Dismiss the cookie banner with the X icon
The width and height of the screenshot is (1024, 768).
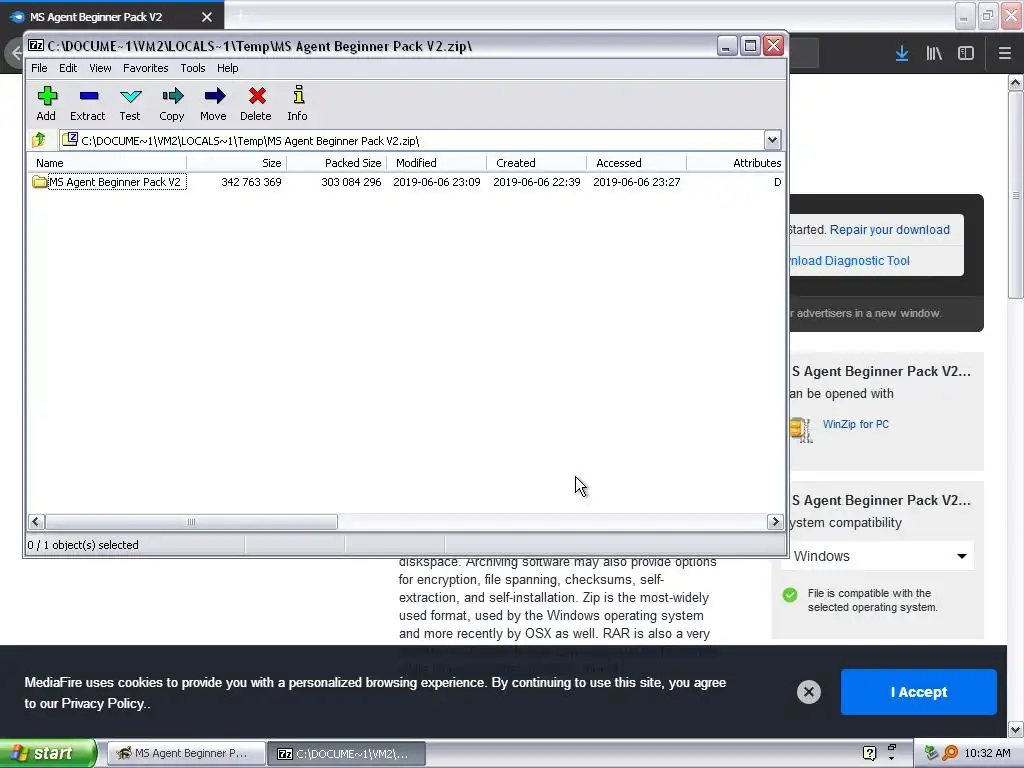pyautogui.click(x=808, y=692)
